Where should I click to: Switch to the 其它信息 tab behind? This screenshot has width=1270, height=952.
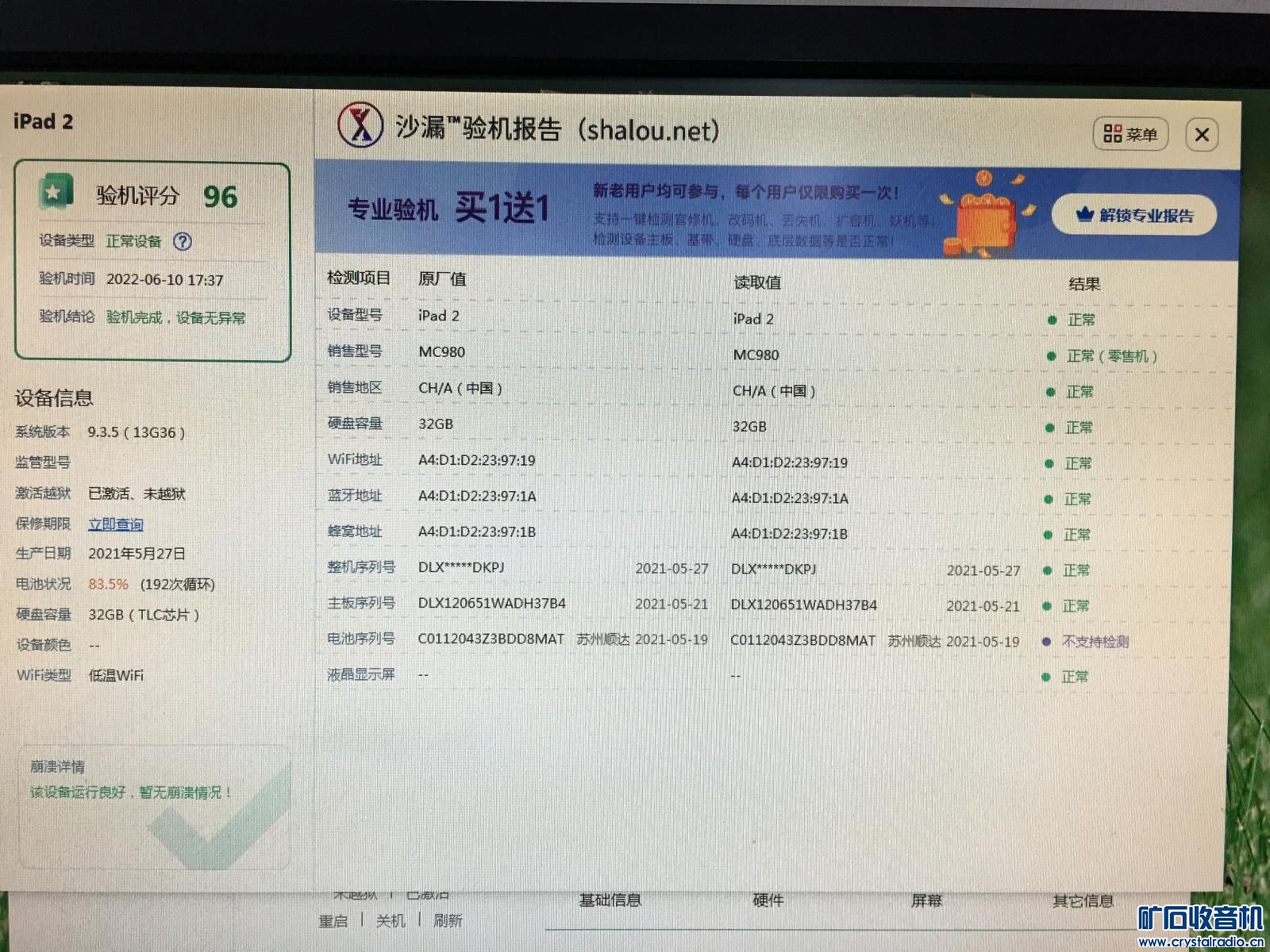pos(1083,900)
